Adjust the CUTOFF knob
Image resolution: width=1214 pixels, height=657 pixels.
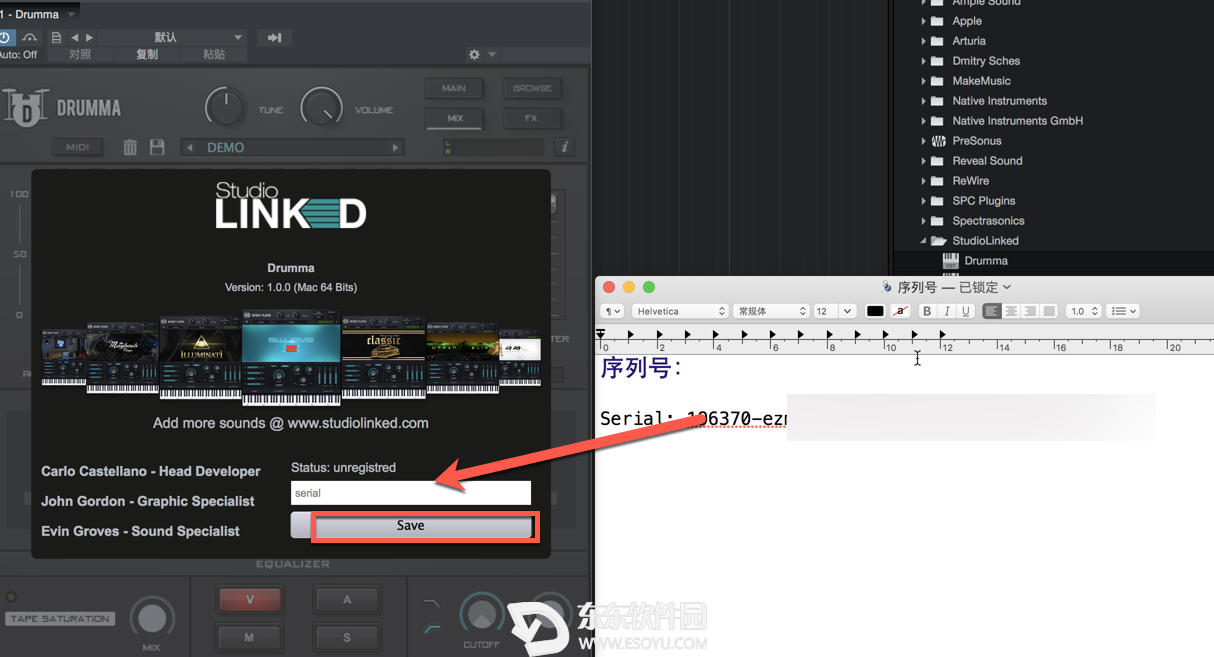click(482, 615)
